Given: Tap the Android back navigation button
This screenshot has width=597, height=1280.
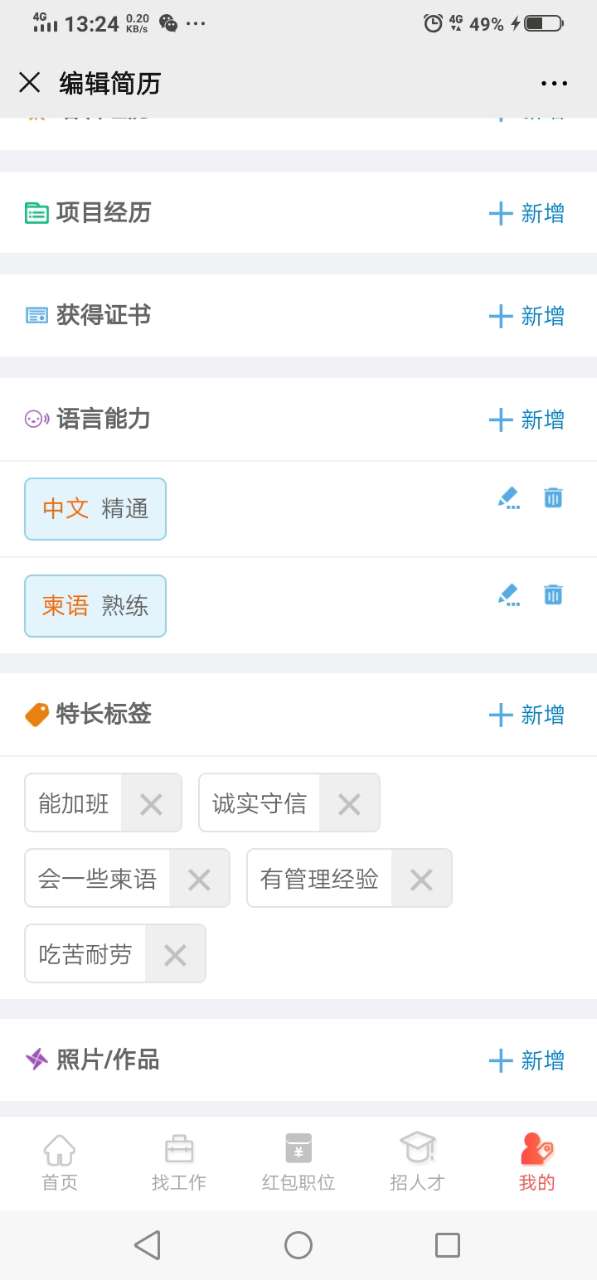Looking at the screenshot, I should (x=148, y=1245).
